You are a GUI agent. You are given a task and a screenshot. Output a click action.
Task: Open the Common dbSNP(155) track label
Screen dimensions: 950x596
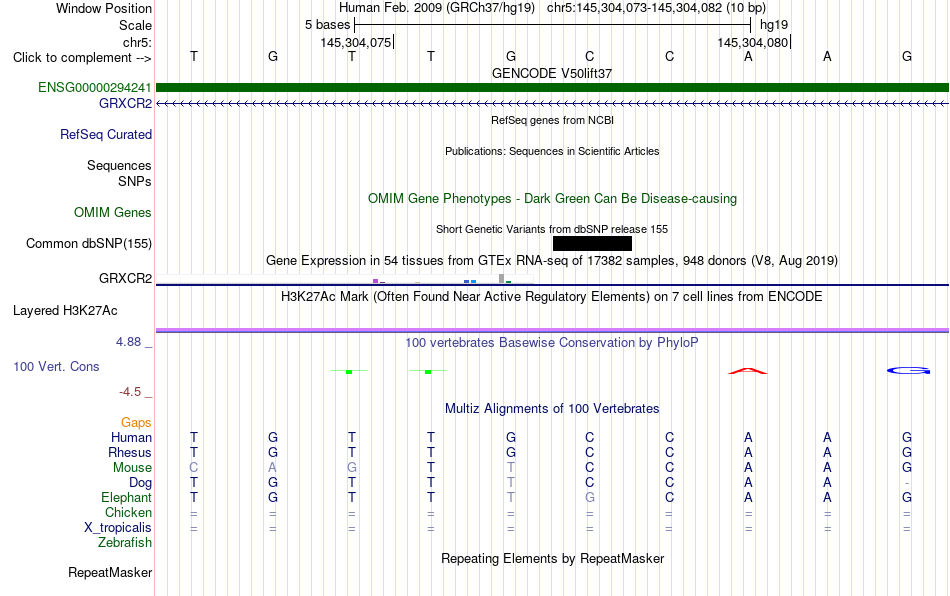[x=89, y=243]
